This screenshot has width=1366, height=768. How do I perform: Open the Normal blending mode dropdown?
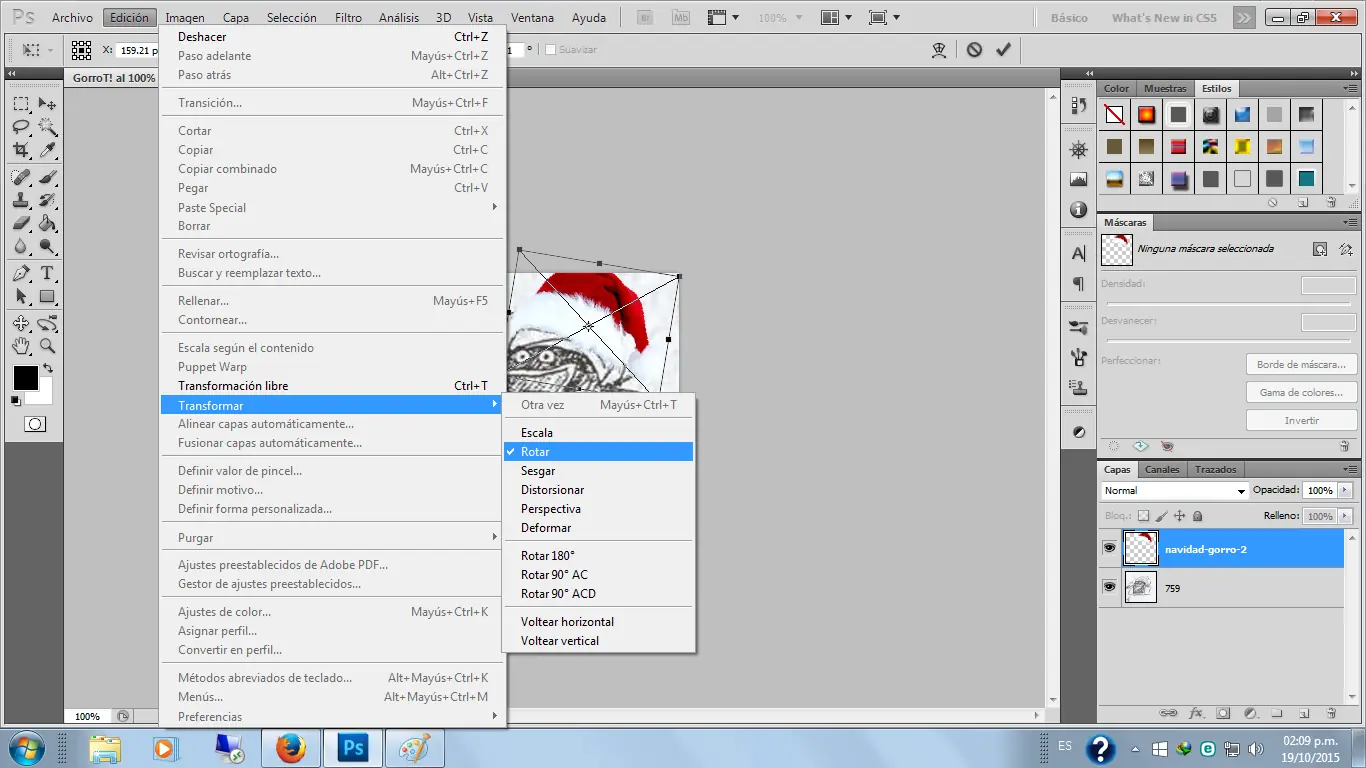(x=1173, y=490)
